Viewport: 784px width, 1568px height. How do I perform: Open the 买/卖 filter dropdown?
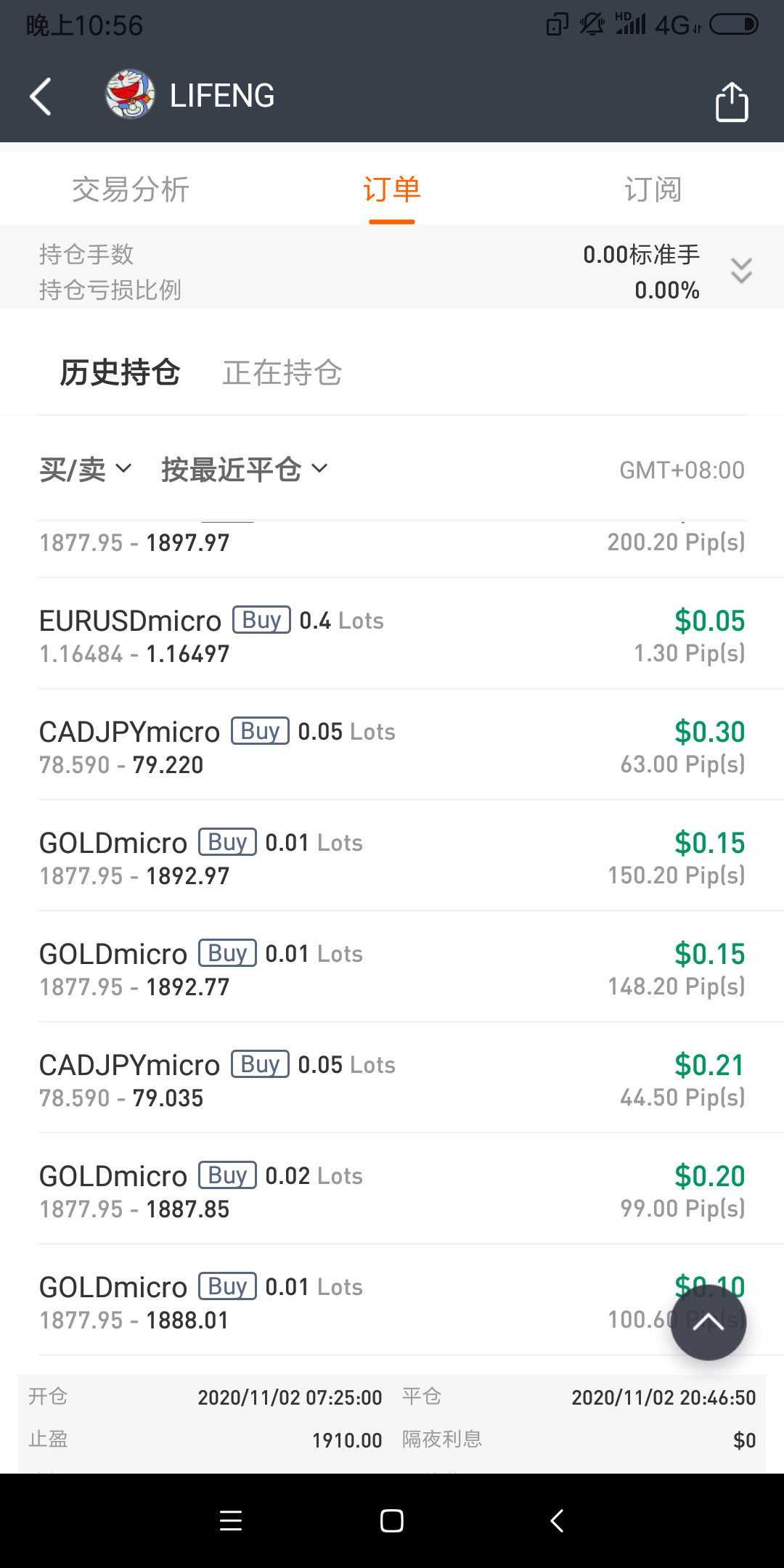pos(86,470)
